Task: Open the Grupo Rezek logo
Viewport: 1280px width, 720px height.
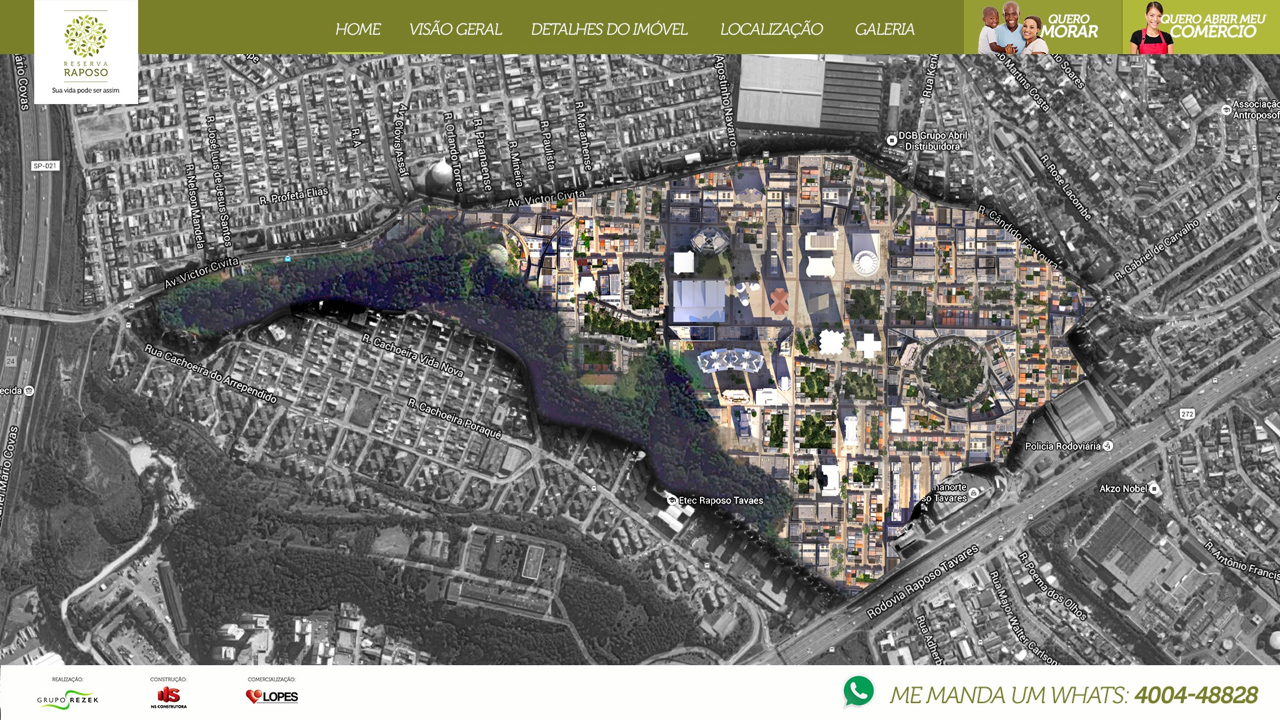Action: [67, 699]
